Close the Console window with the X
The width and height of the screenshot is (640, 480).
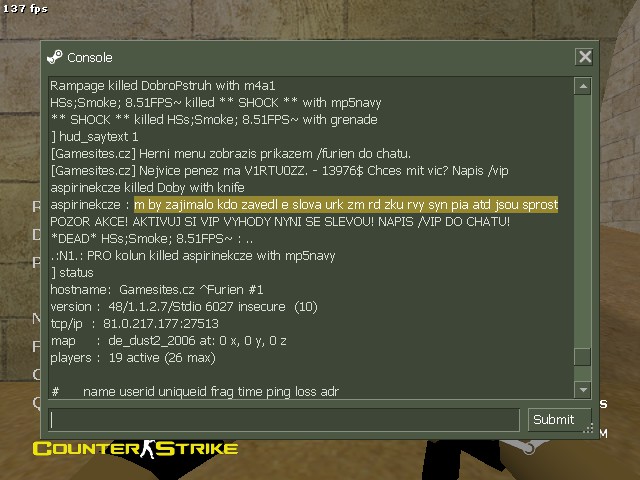584,56
